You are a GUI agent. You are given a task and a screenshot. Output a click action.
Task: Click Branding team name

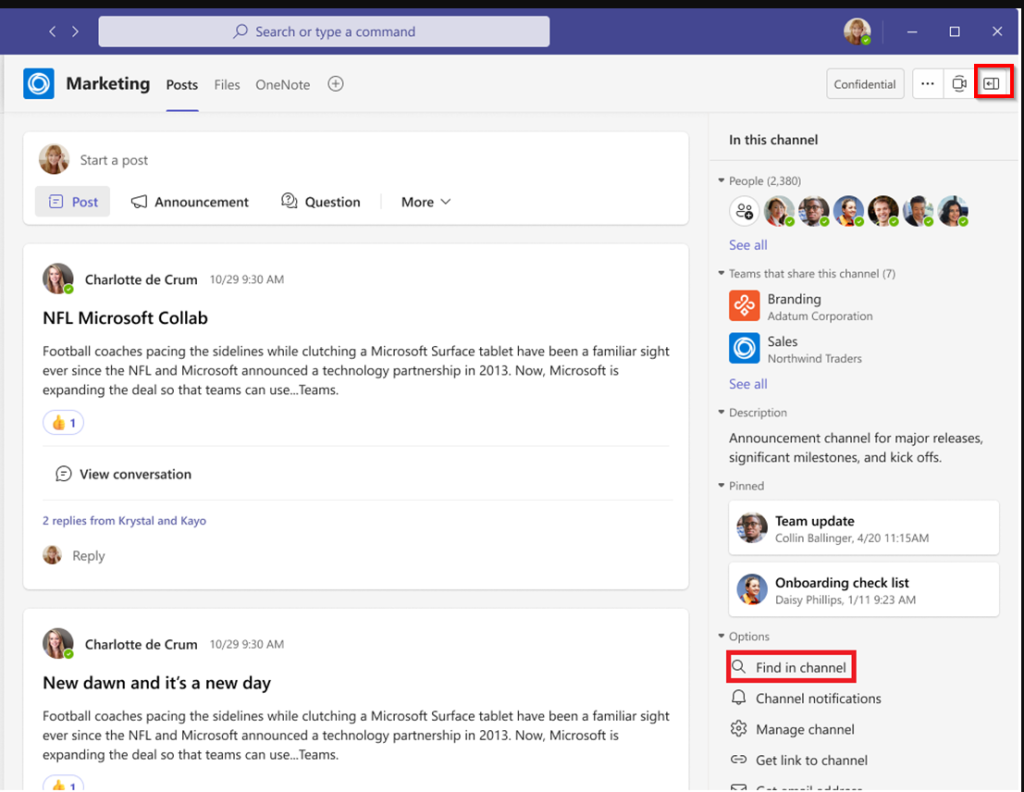(794, 299)
